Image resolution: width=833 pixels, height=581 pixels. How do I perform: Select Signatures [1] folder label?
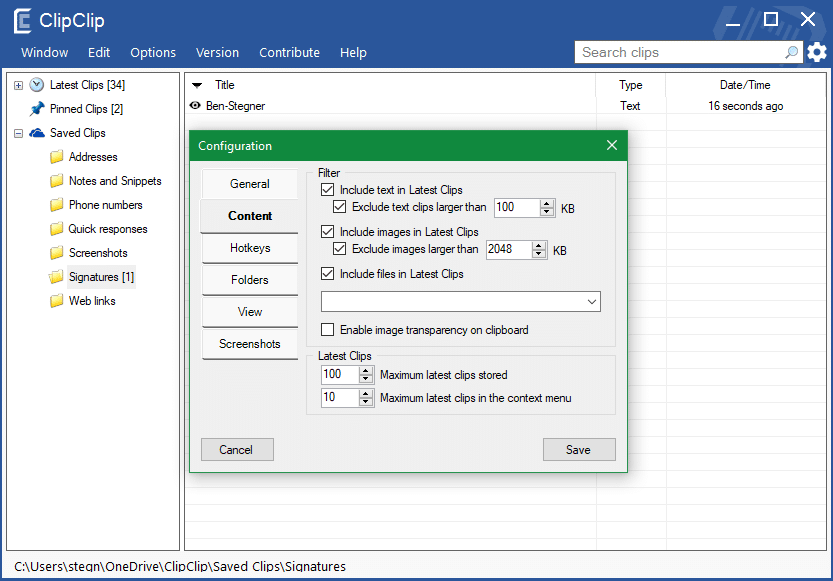point(101,277)
